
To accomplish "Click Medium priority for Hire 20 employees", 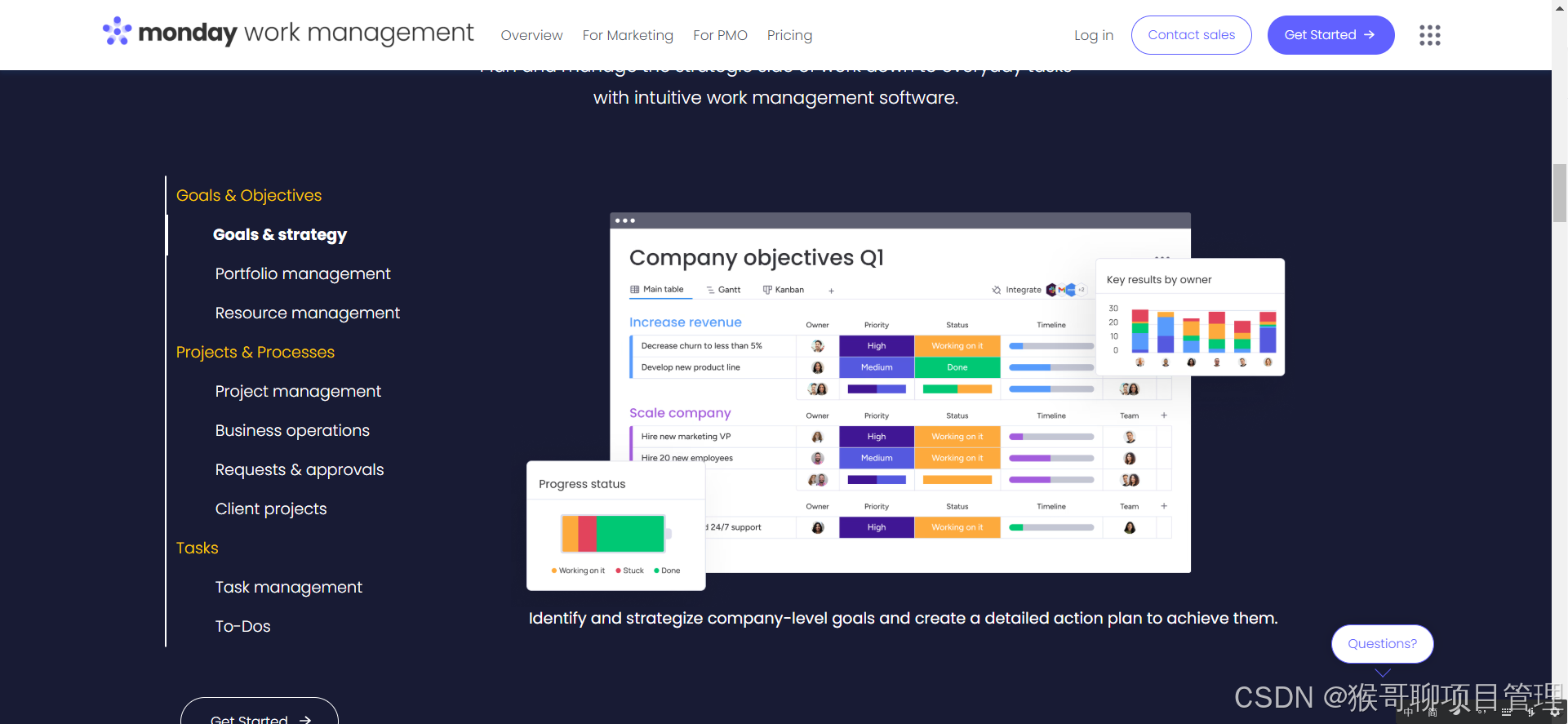I will click(x=877, y=458).
